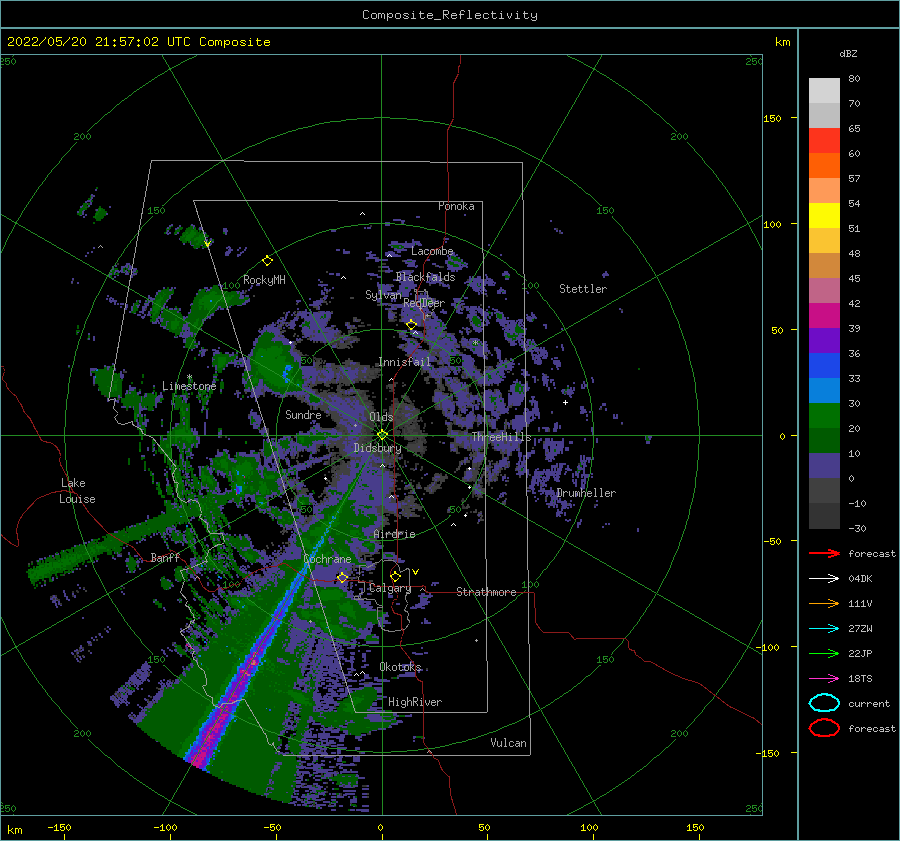Pick the slate 0-10 dBZ color swatch
900x841 pixels.
(x=824, y=466)
